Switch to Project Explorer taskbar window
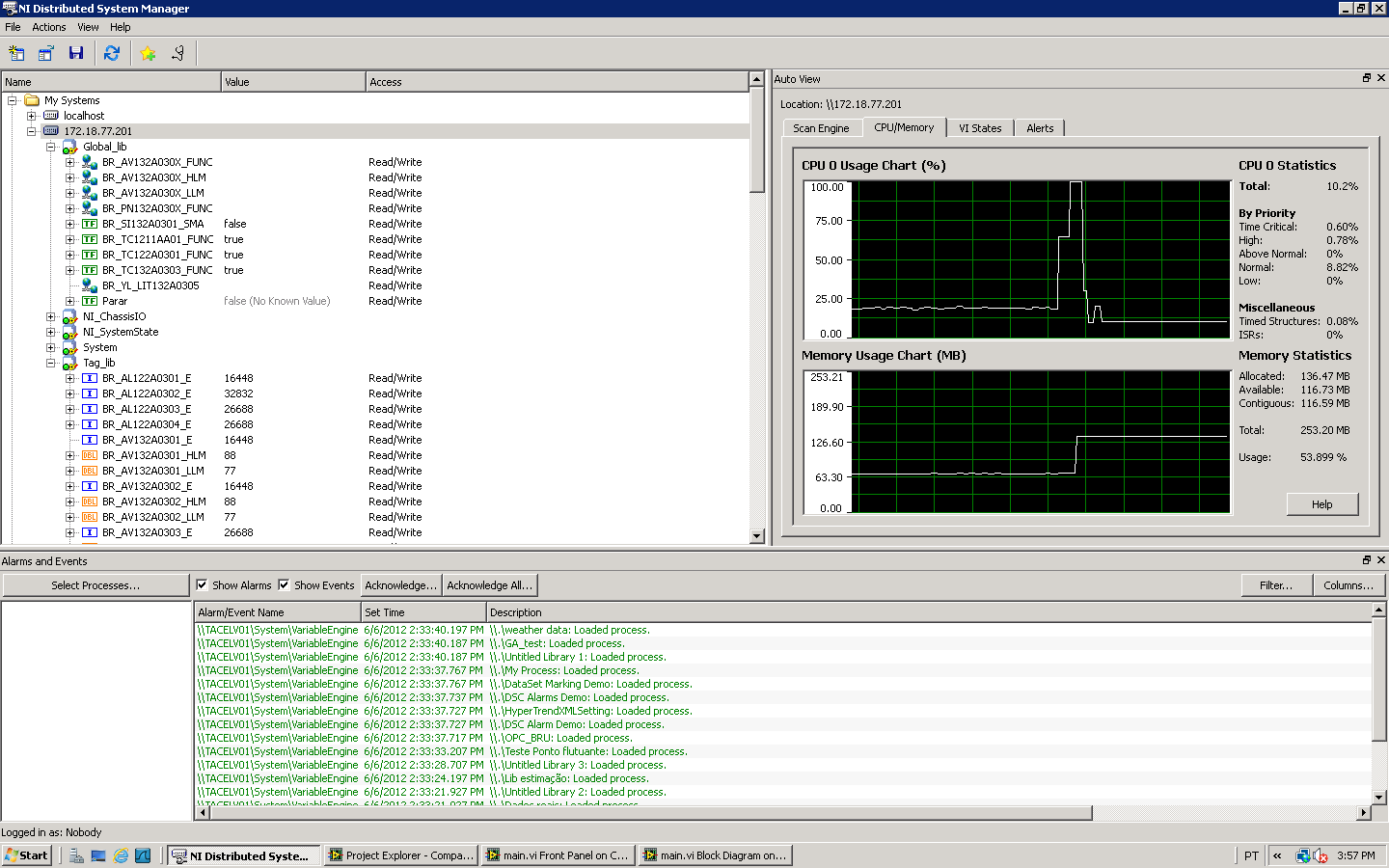 (x=399, y=855)
